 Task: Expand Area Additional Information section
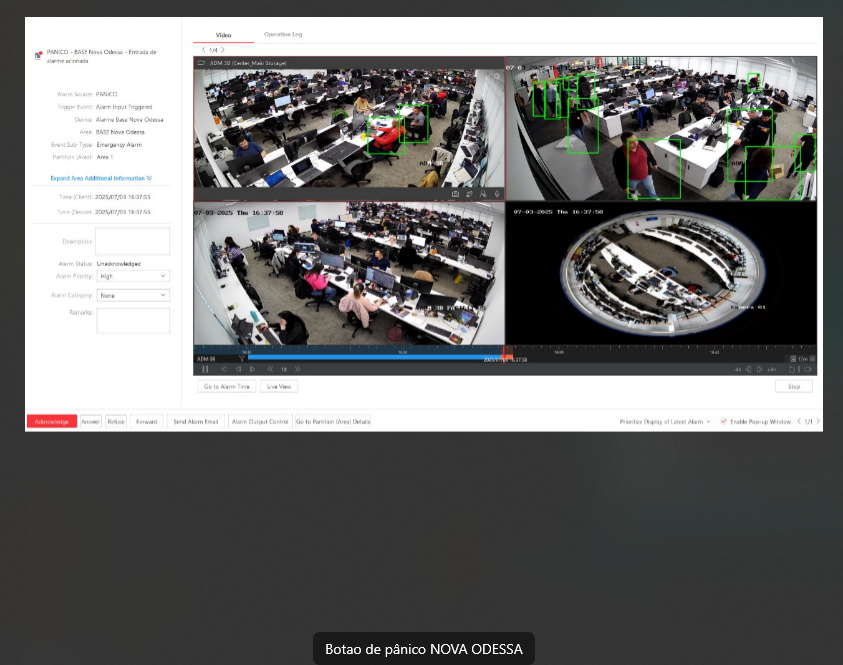tap(101, 178)
